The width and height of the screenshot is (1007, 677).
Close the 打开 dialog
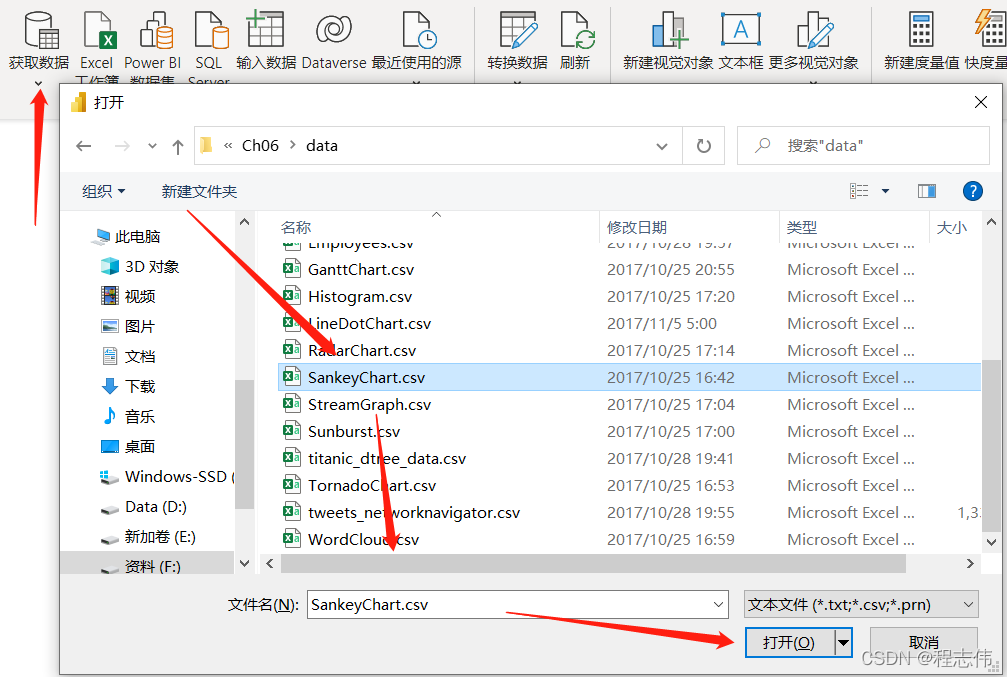point(981,102)
